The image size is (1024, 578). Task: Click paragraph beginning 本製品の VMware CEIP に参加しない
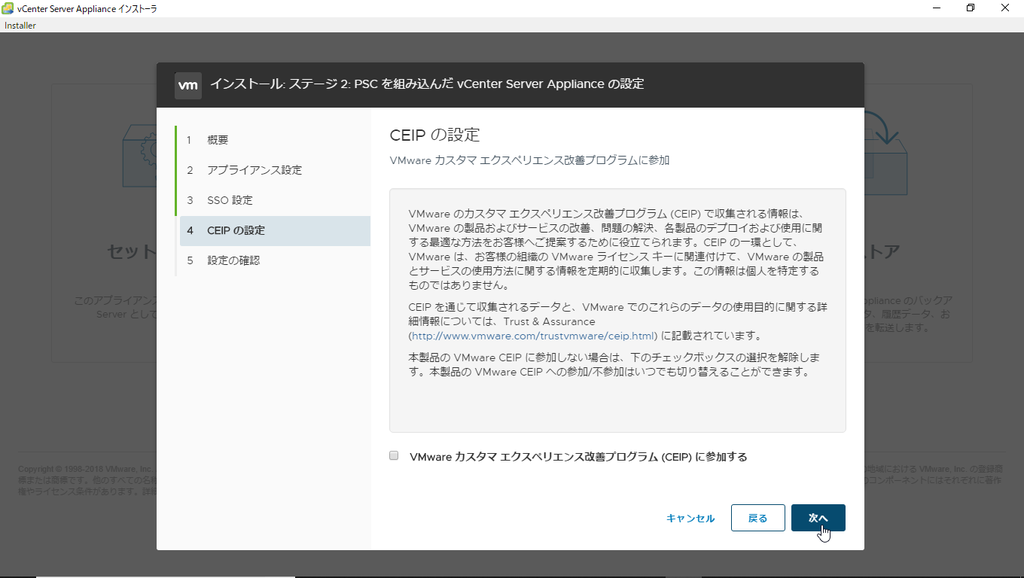coord(614,364)
